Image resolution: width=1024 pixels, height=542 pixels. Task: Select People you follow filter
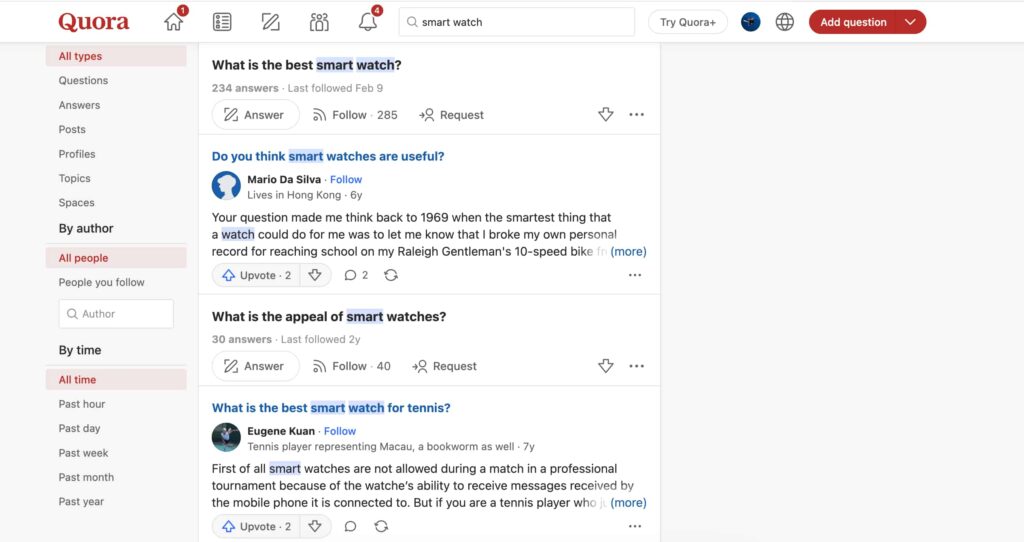[116, 282]
